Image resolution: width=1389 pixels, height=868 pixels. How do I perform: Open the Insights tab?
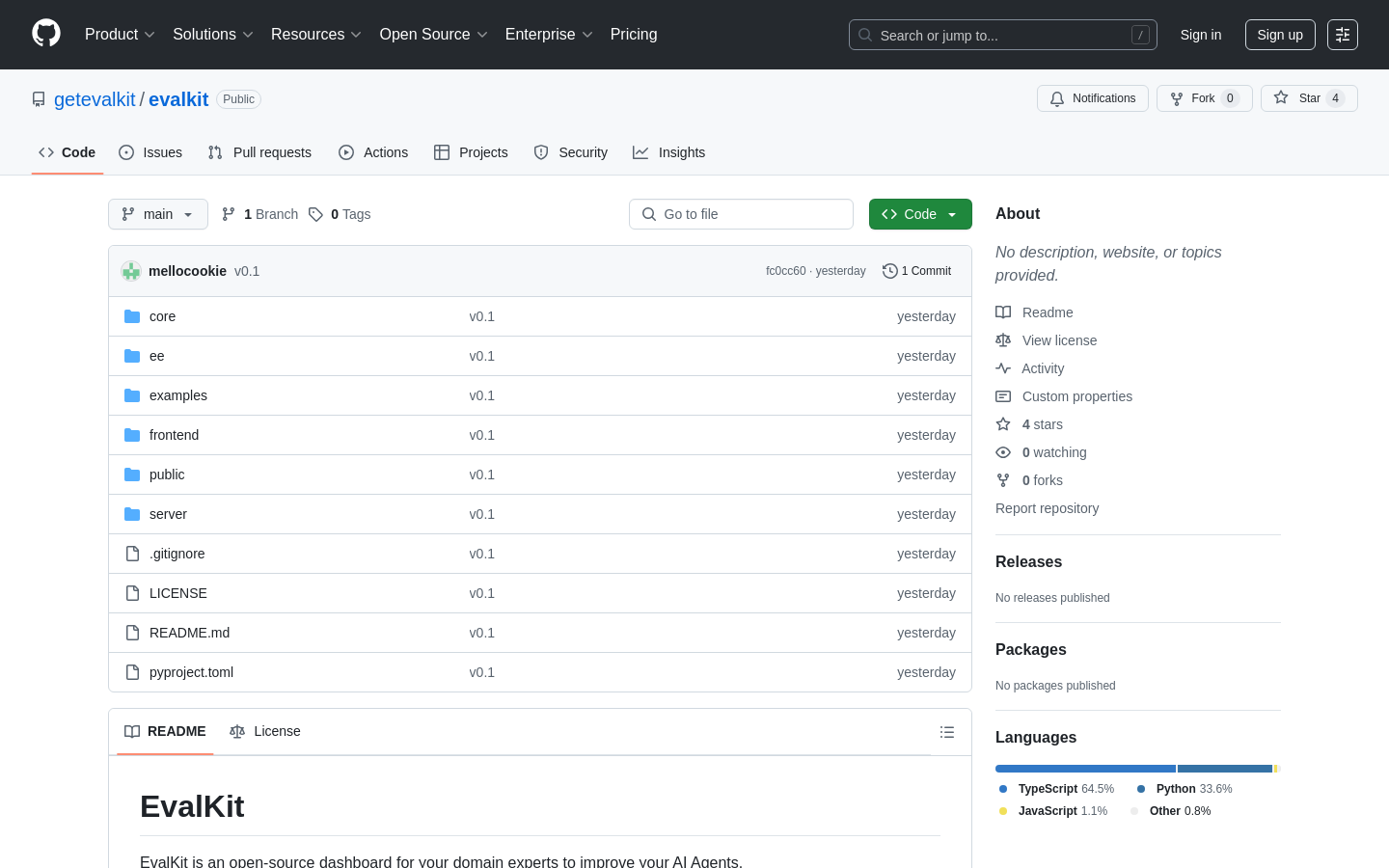click(669, 152)
